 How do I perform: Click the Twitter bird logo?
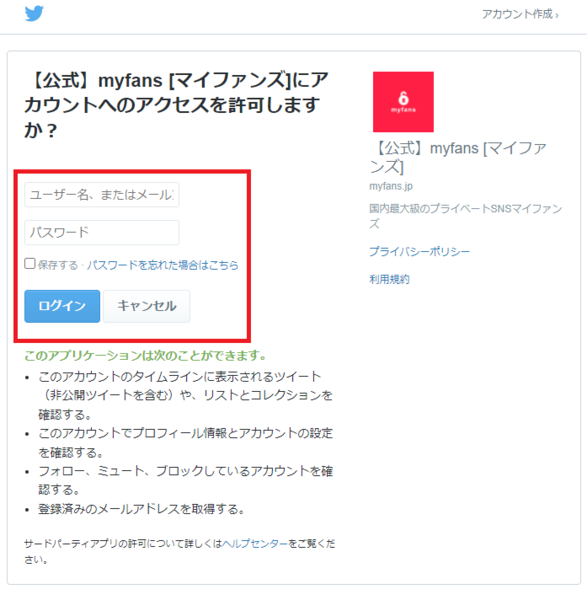[34, 13]
